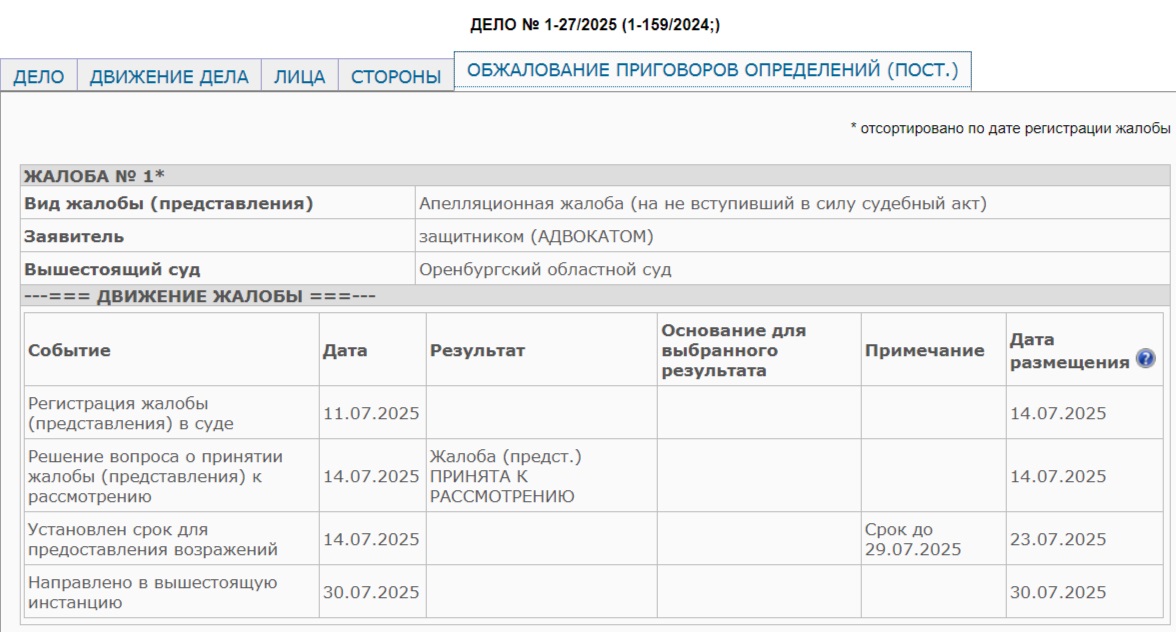1176x632 pixels.
Task: Go to the СТОРОНЫ tab
Action: tap(396, 77)
